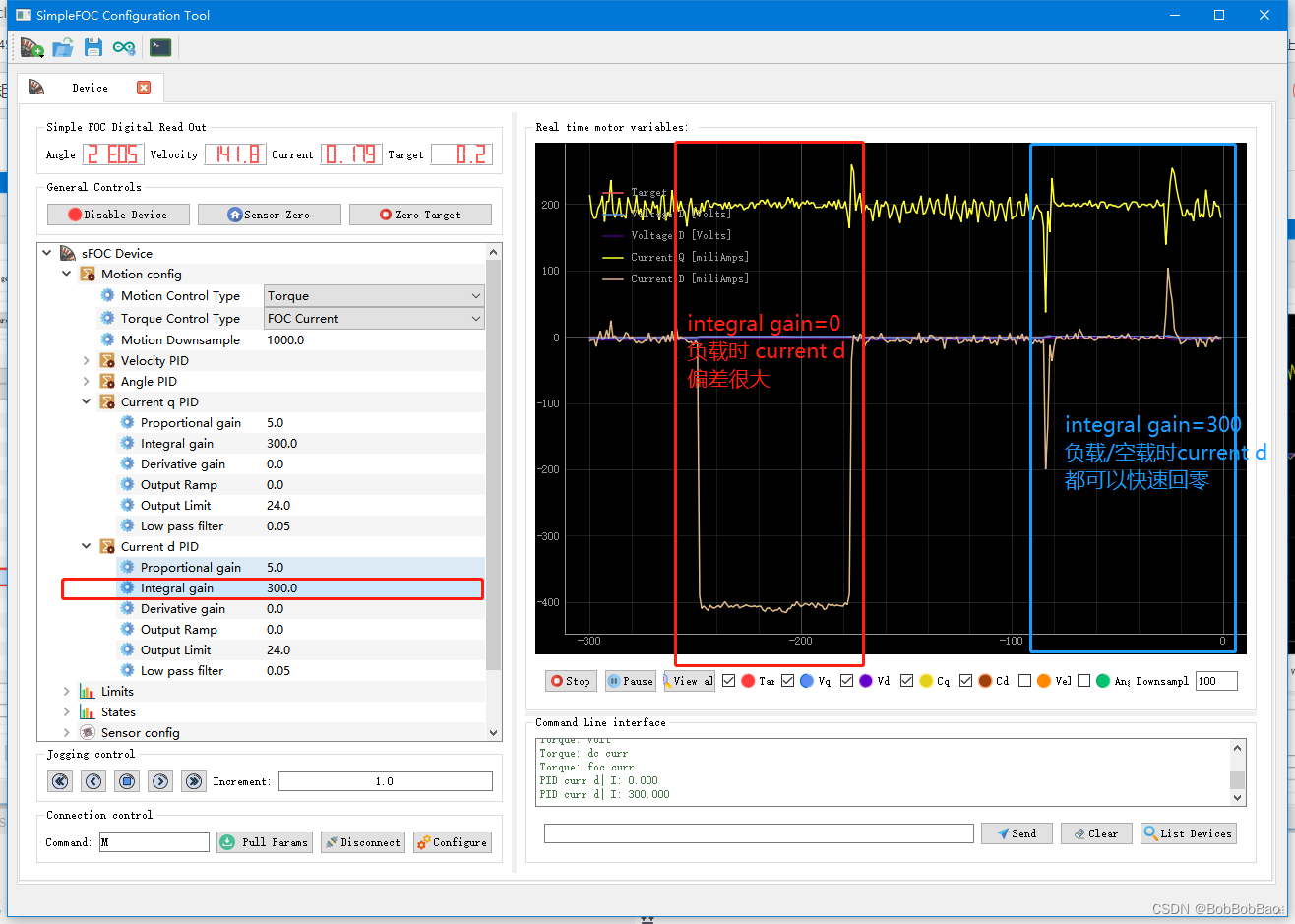Add a new motor device from toolbar
The image size is (1295, 924).
(x=32, y=47)
